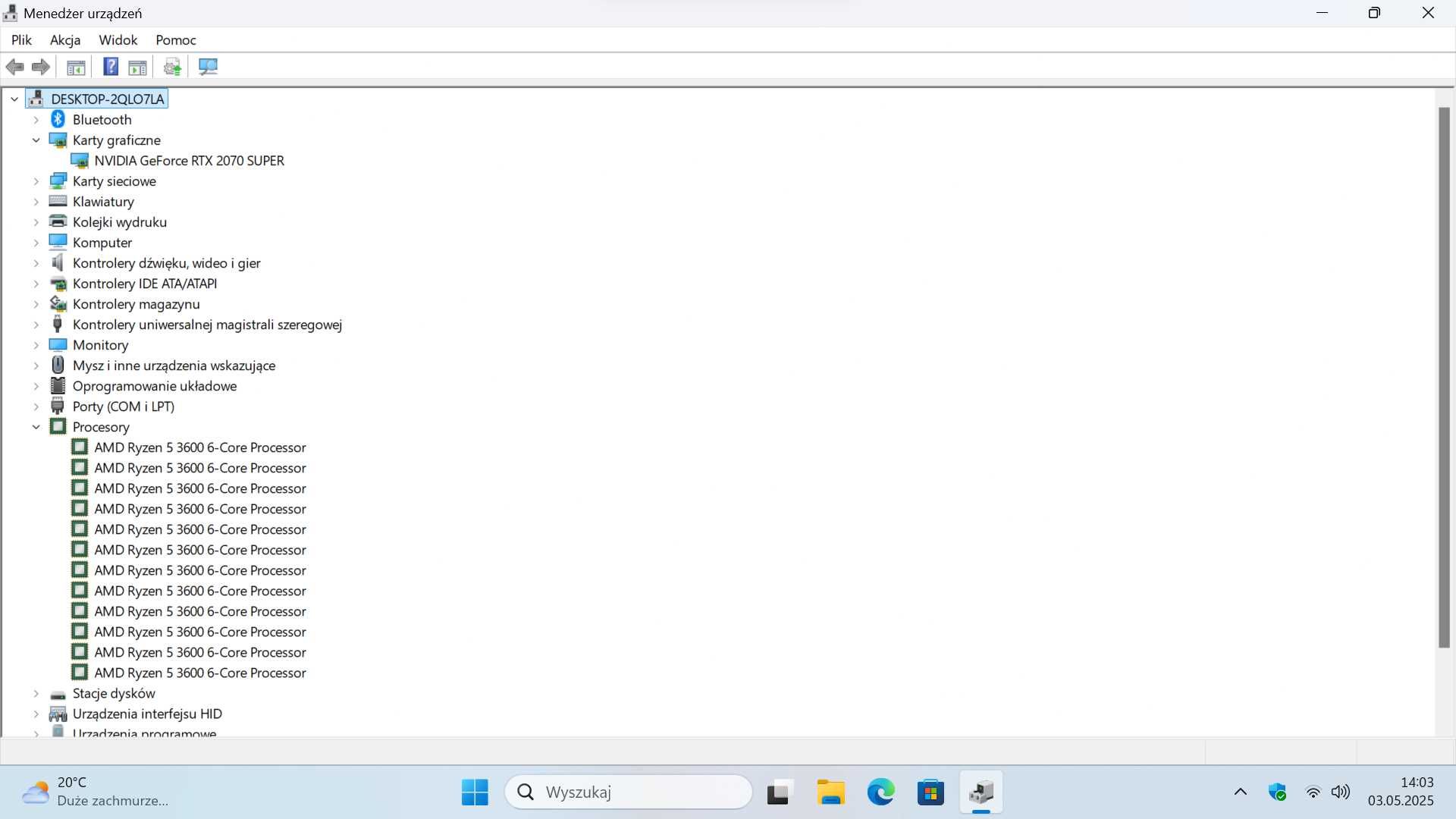Click the Klawiatury keyboard icon
The height and width of the screenshot is (819, 1456).
(58, 202)
